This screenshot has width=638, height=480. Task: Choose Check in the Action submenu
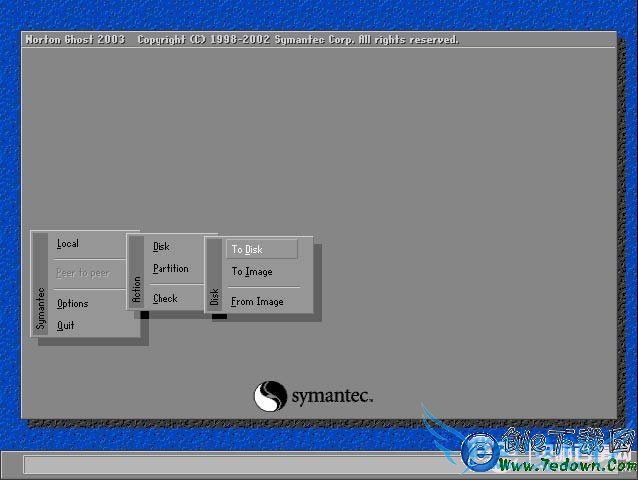click(165, 299)
